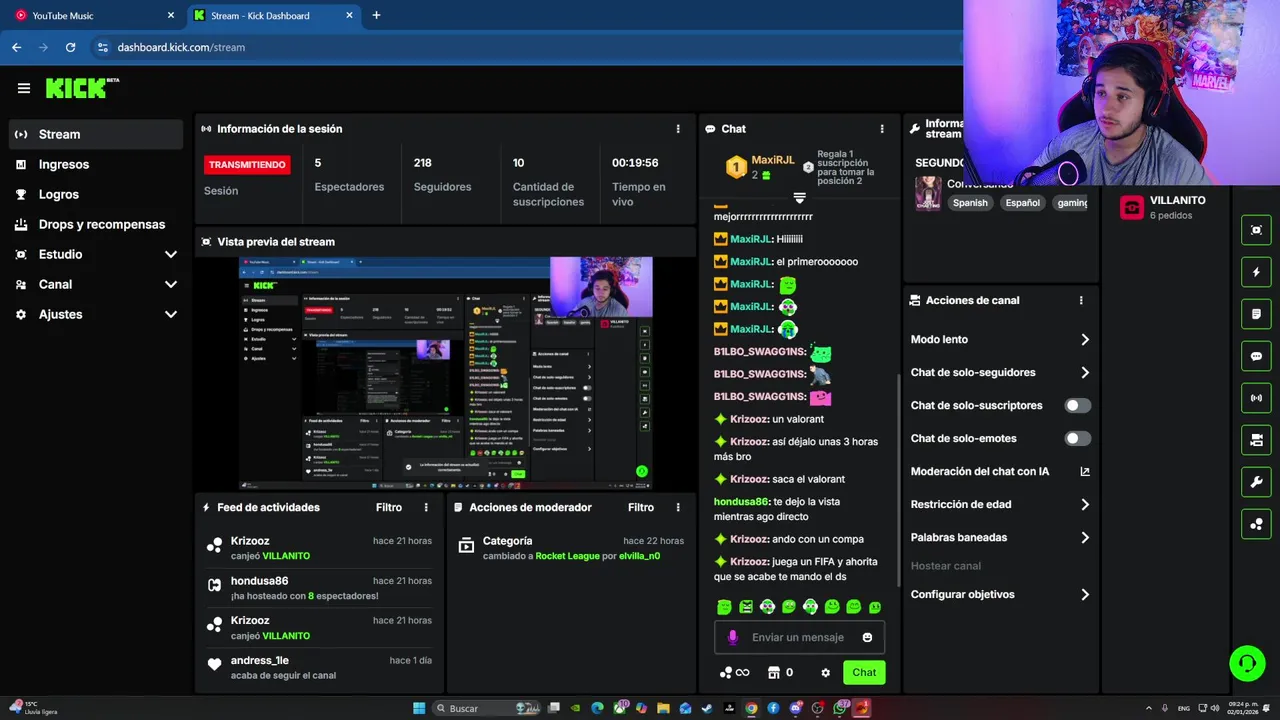Image resolution: width=1280 pixels, height=720 pixels.
Task: Click the lightning bolt icon in right toolbar
Action: click(x=1256, y=272)
